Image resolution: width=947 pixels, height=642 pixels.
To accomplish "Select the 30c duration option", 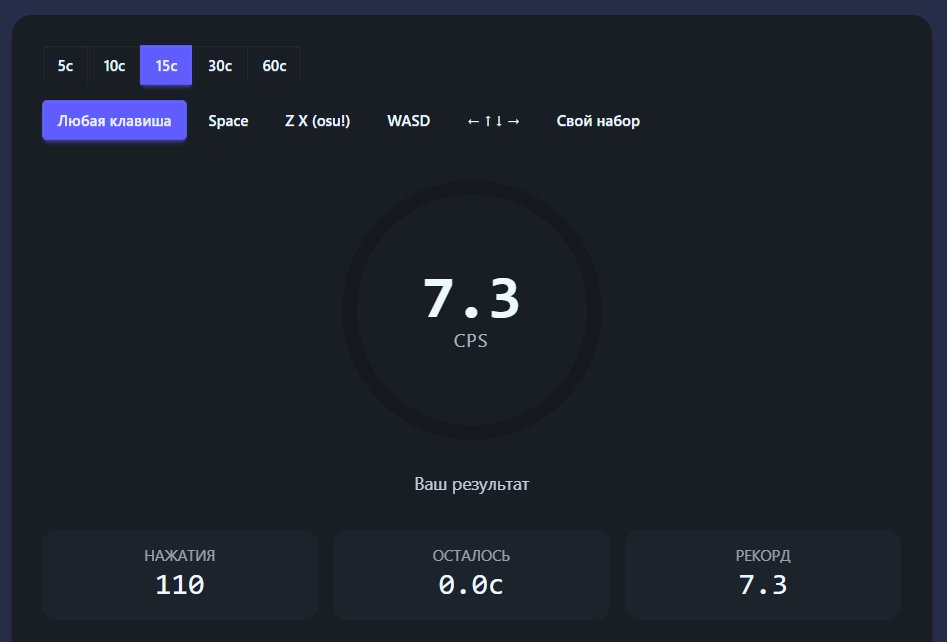I will [220, 65].
